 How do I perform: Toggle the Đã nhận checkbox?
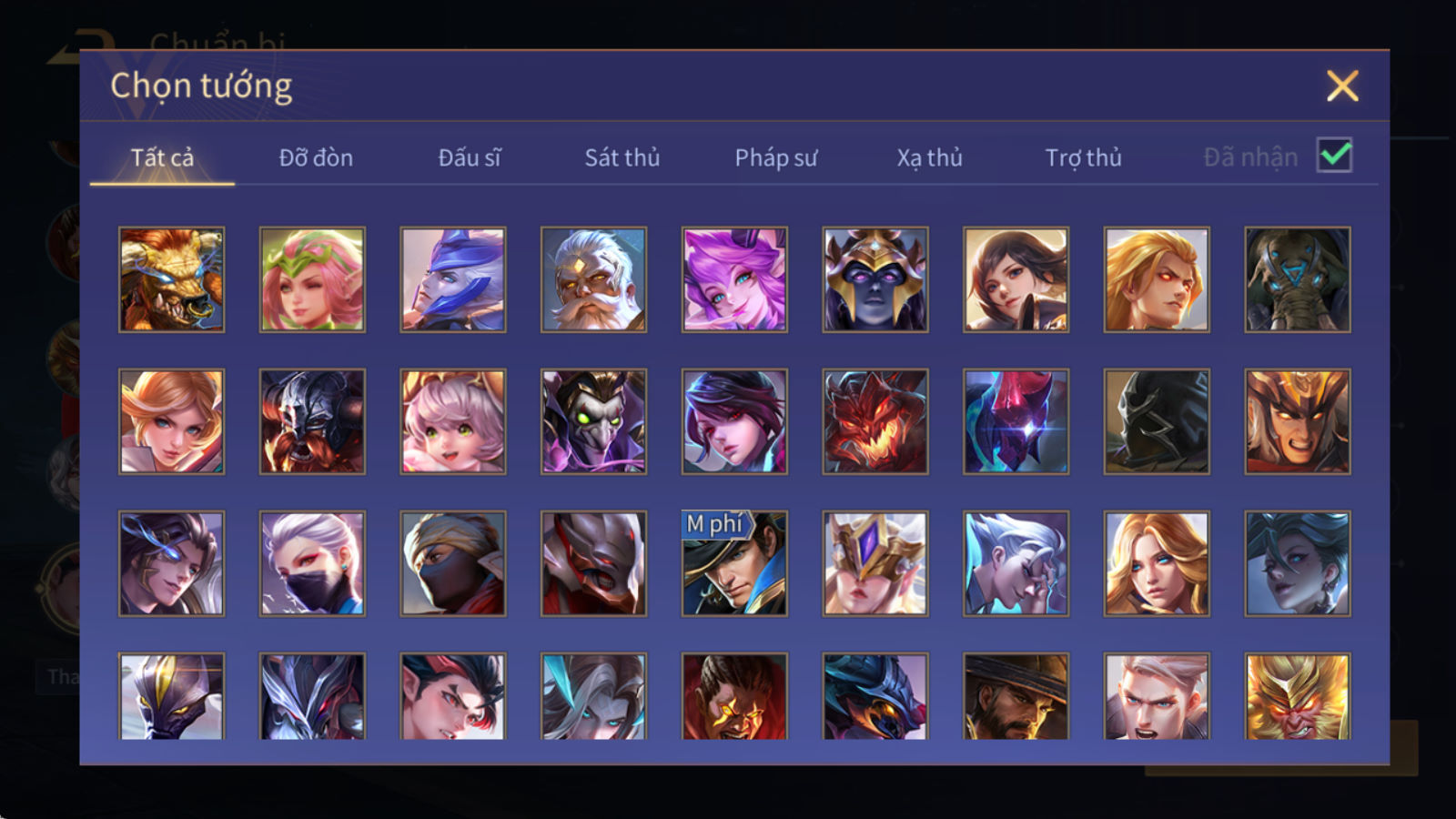(x=1334, y=156)
